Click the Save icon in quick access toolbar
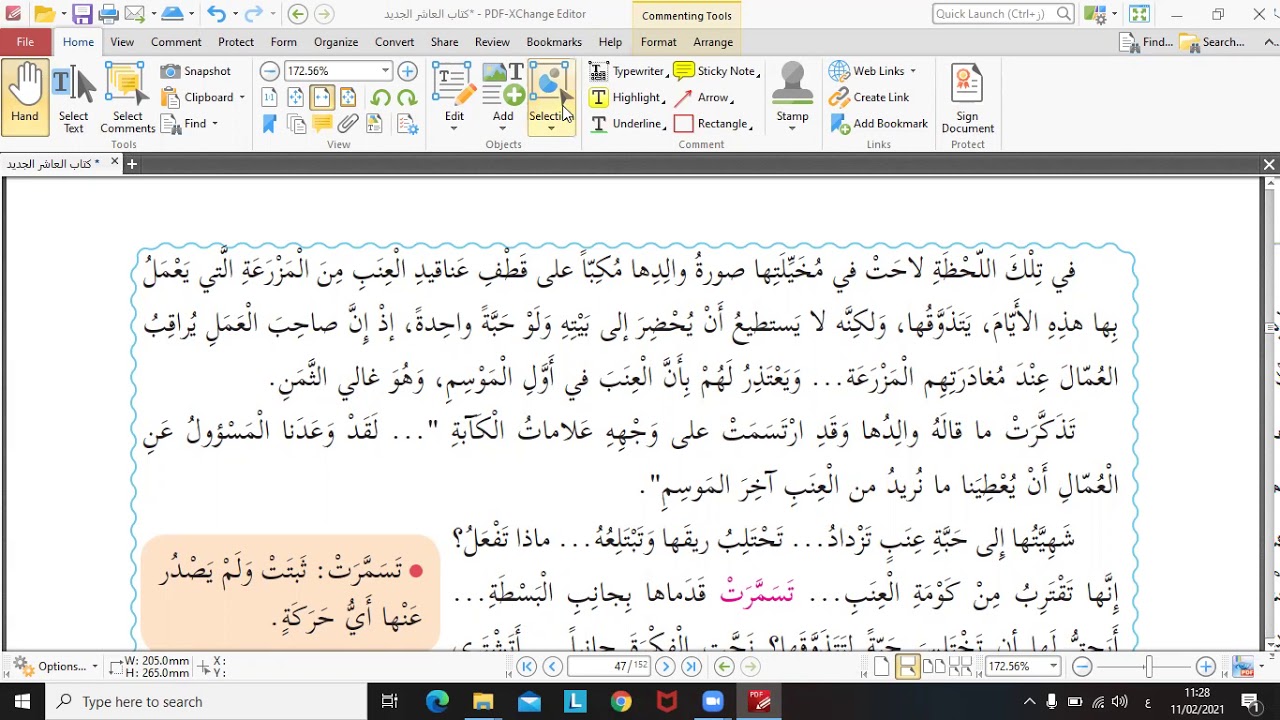This screenshot has width=1280, height=720. (x=82, y=14)
